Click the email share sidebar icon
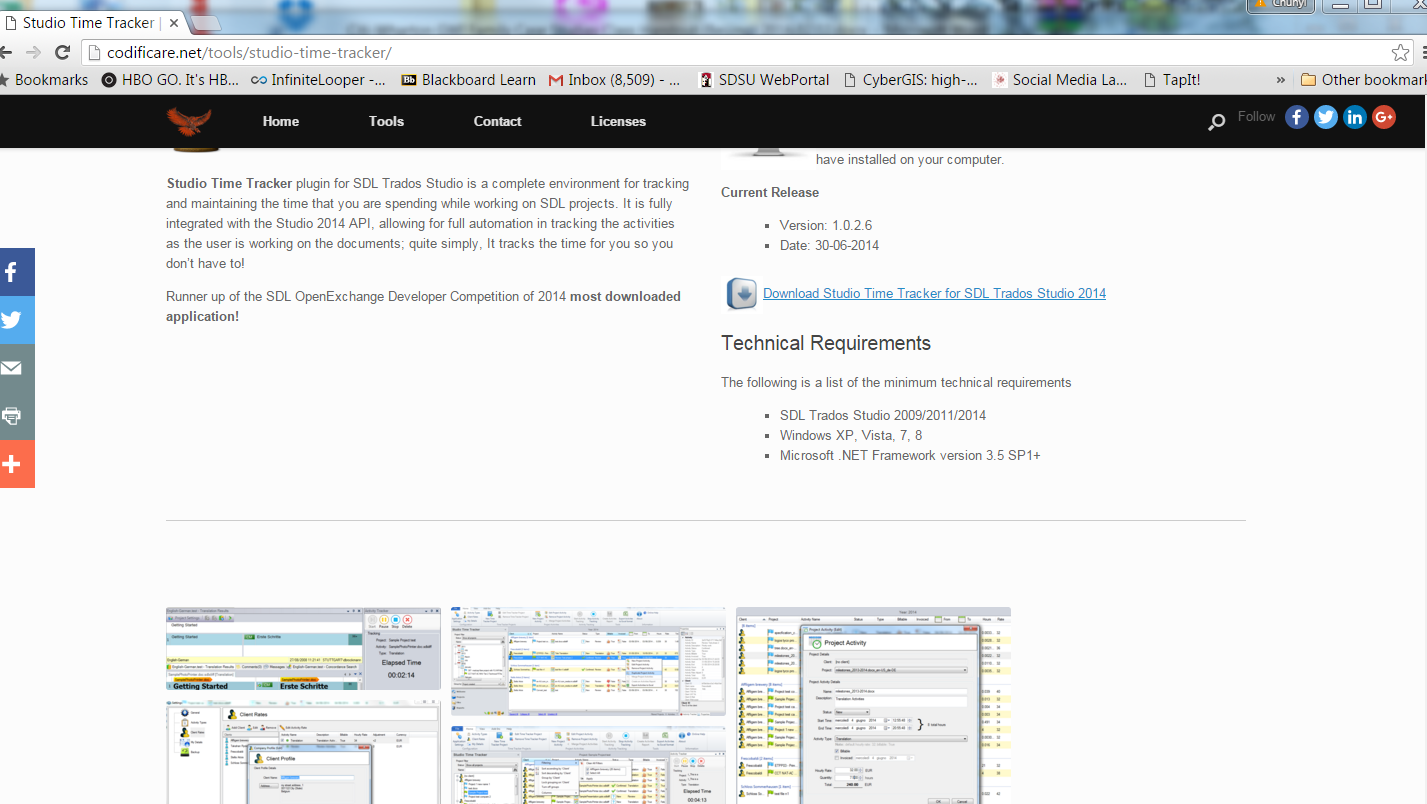The width and height of the screenshot is (1427, 804). coord(14,368)
